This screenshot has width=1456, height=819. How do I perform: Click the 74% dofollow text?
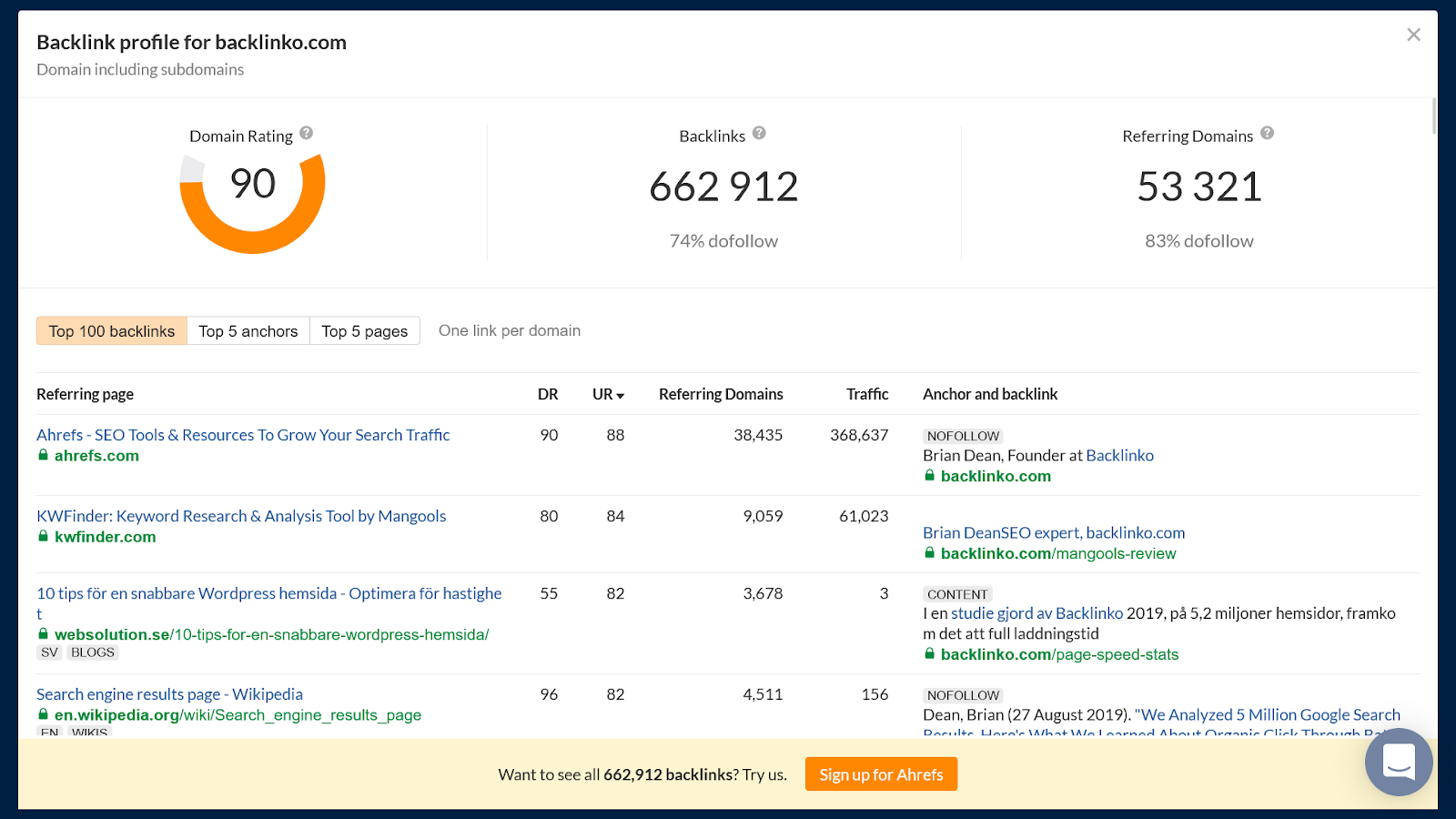[723, 241]
